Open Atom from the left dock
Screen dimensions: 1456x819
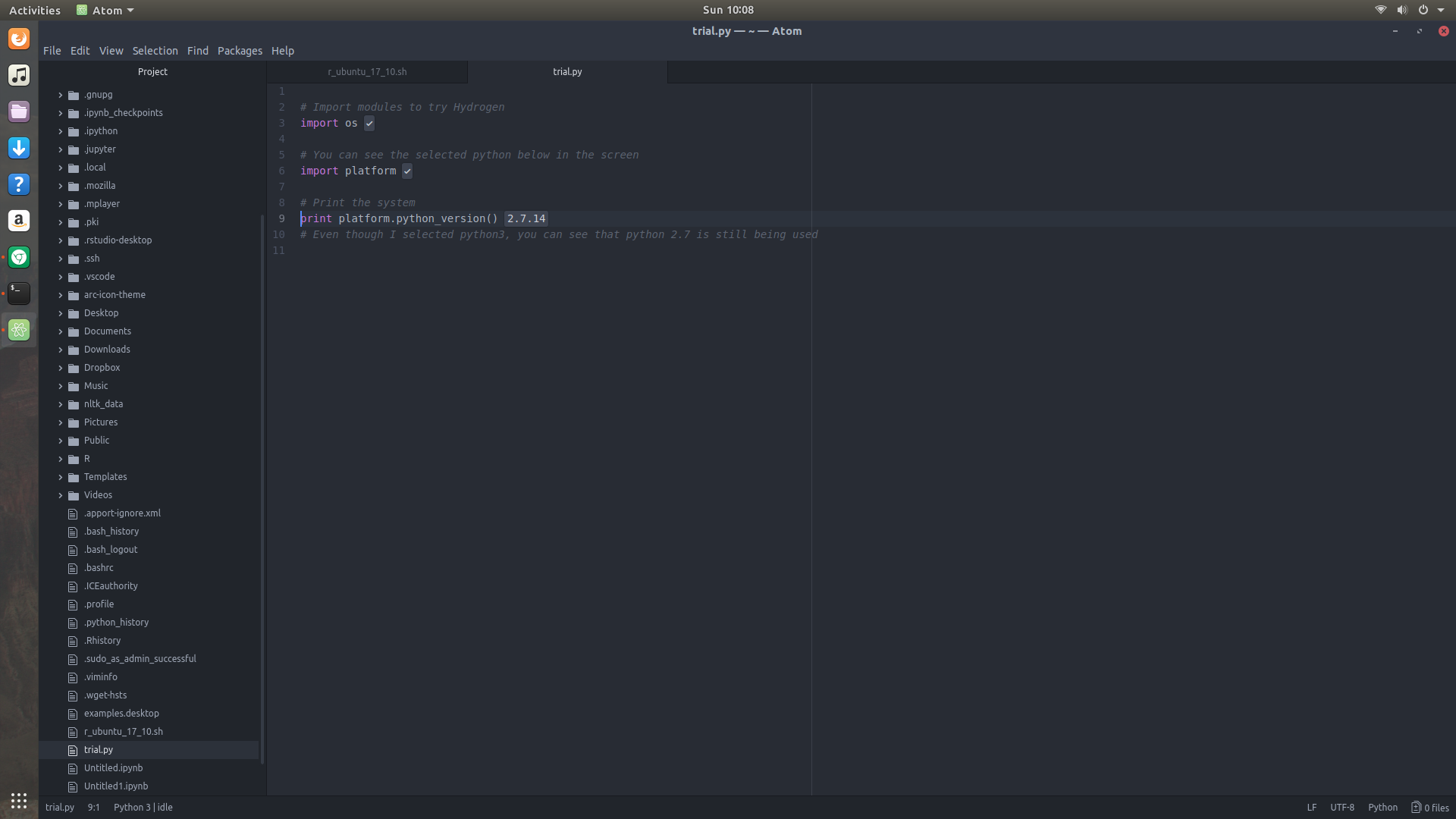pos(19,330)
